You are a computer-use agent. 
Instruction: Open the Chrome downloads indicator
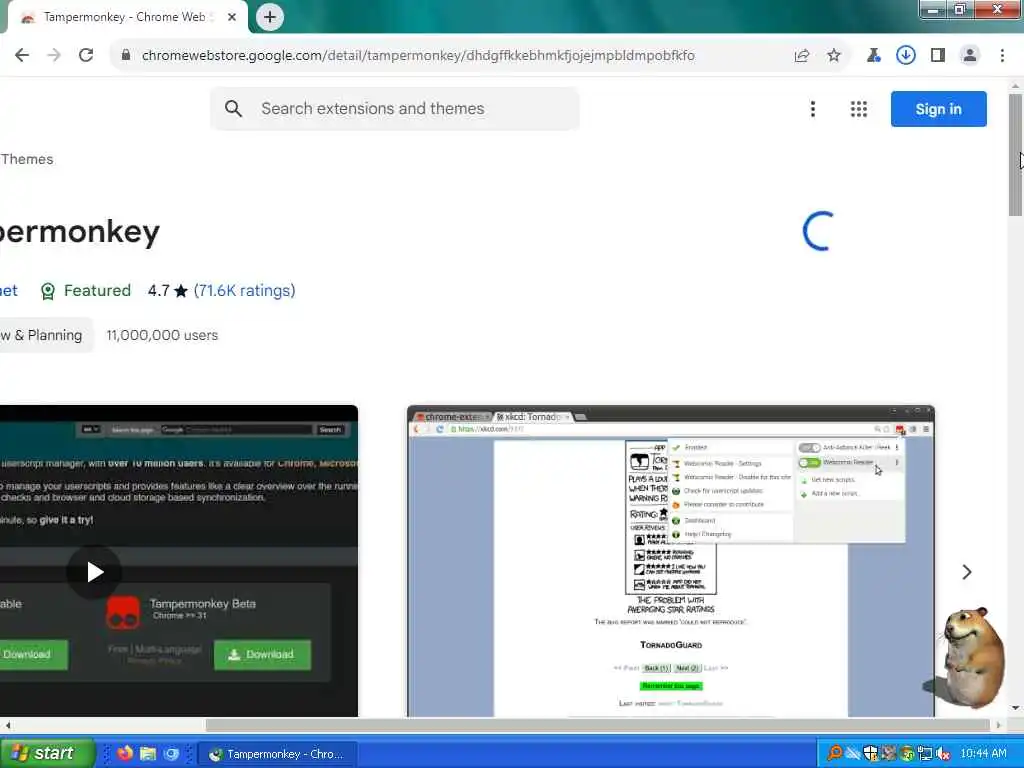pyautogui.click(x=905, y=56)
